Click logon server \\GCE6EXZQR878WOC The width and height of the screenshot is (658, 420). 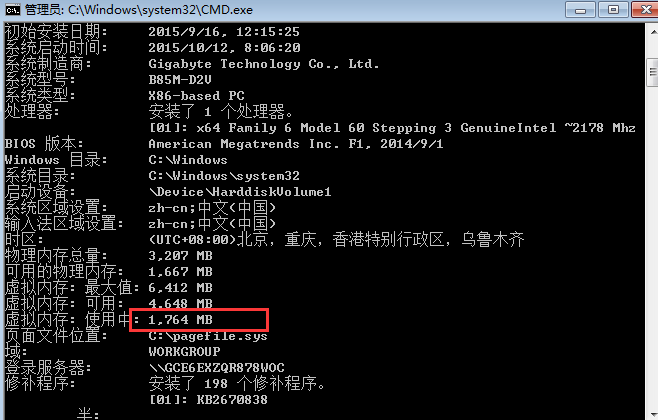point(217,368)
